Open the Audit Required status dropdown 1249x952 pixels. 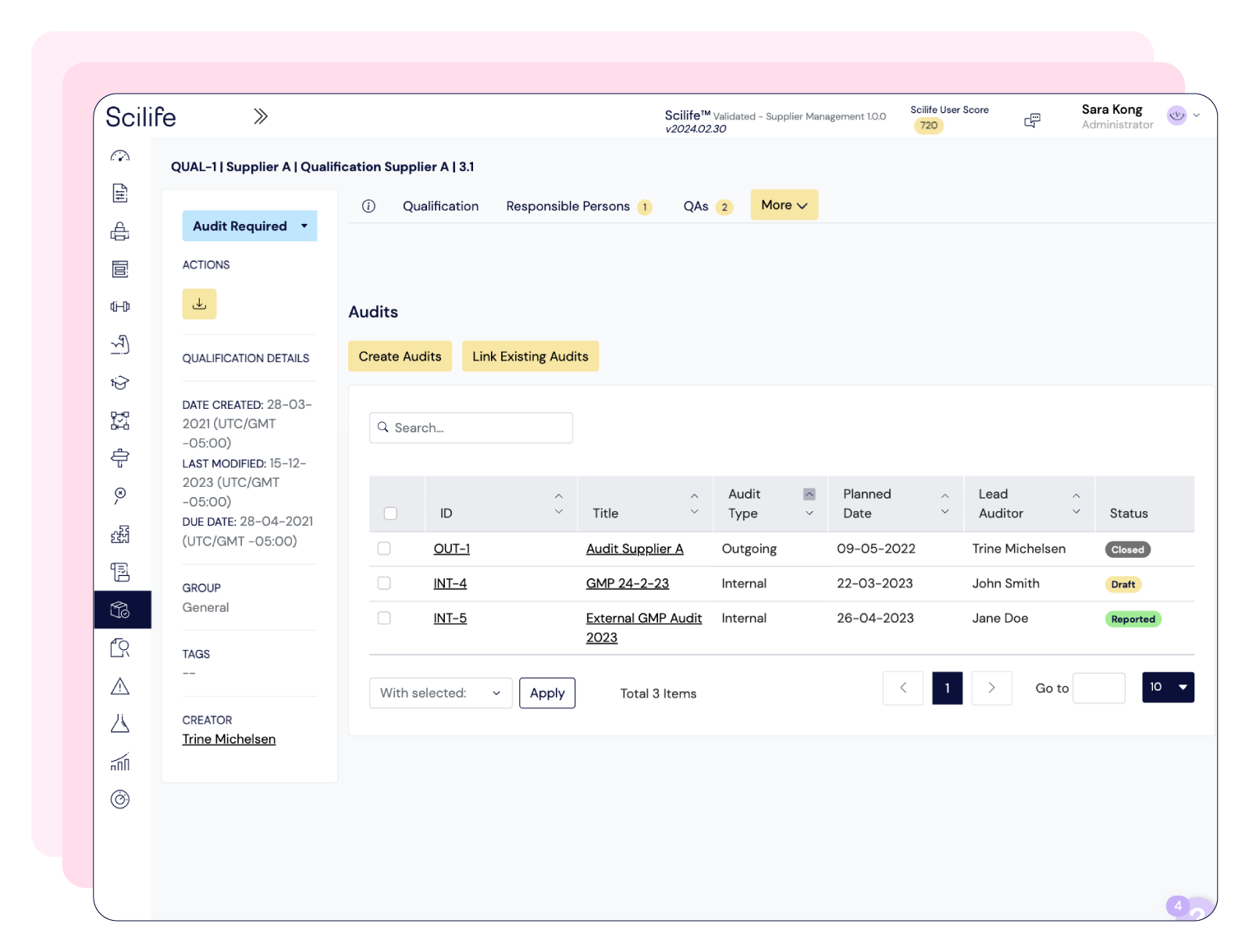[x=250, y=226]
